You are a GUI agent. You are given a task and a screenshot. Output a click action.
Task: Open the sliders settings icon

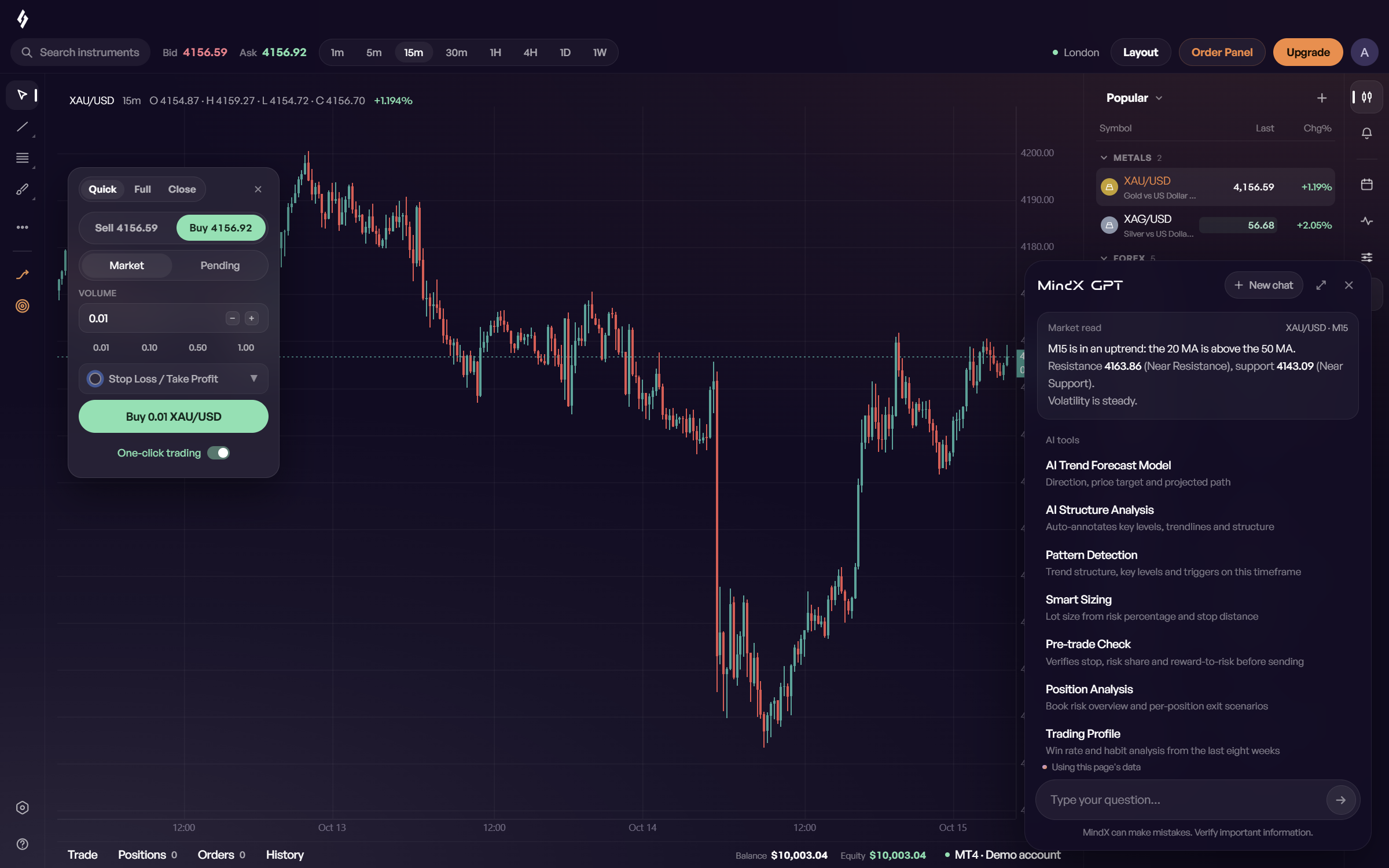pos(1366,258)
